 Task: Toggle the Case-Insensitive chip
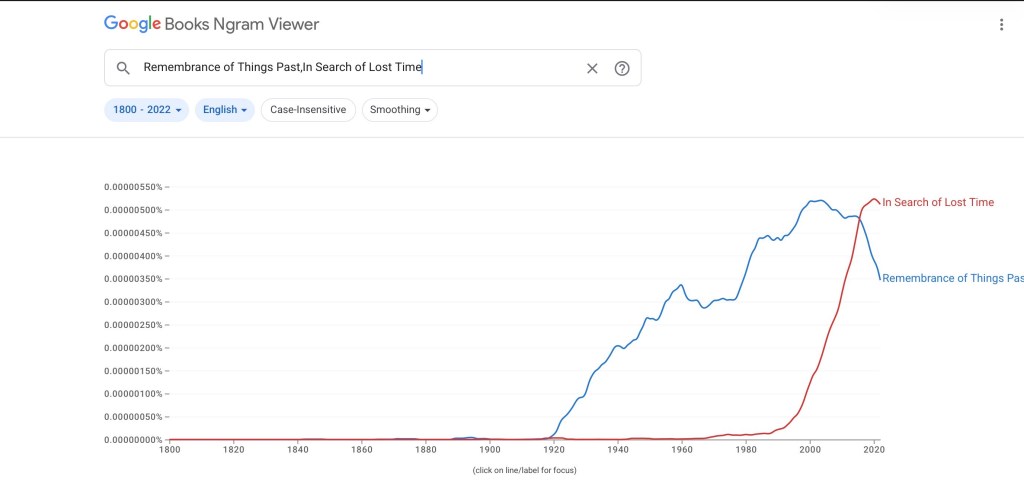coord(308,110)
